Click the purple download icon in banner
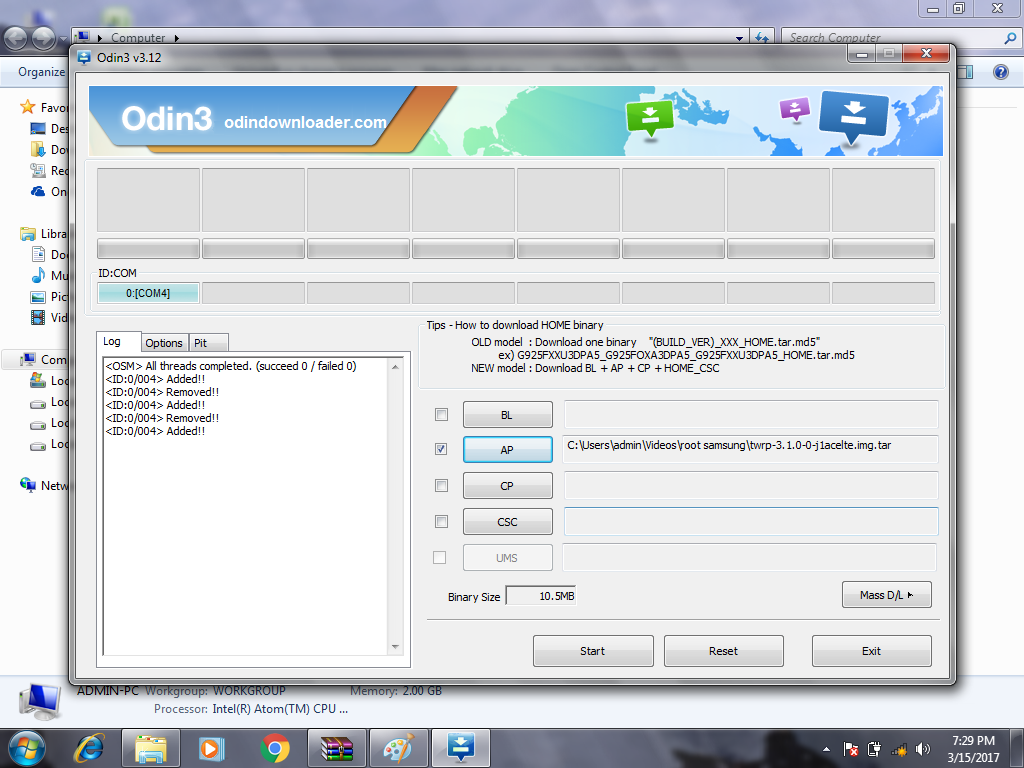This screenshot has height=768, width=1024. click(795, 109)
